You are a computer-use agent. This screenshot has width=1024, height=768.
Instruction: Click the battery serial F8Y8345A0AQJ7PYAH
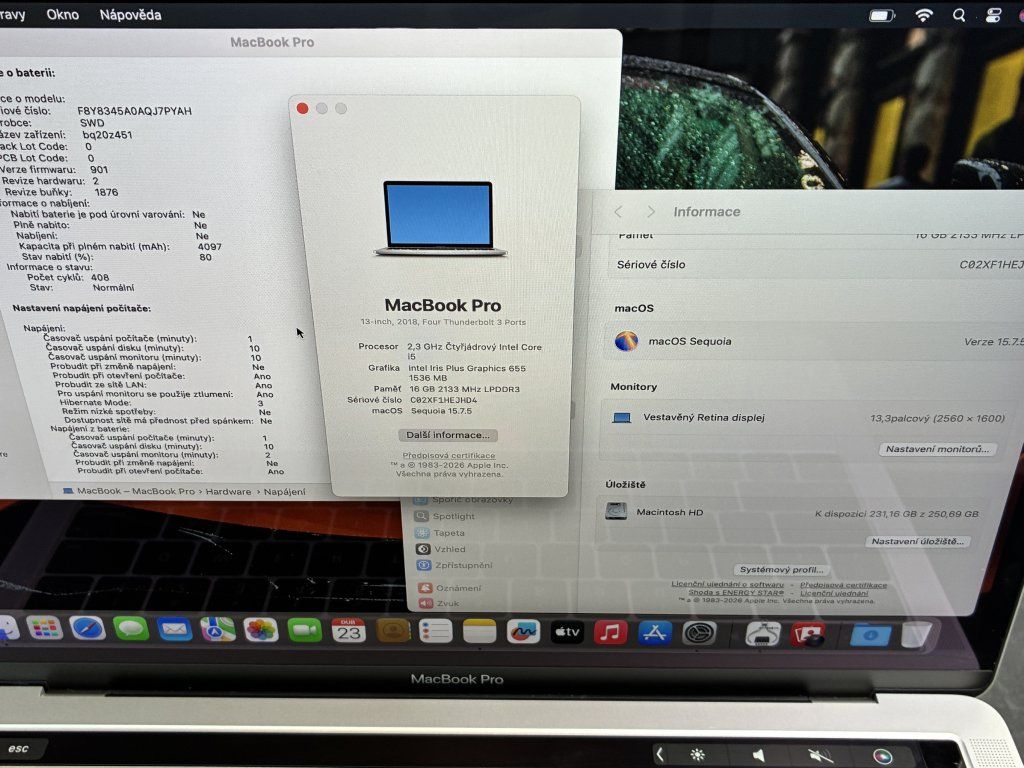click(x=135, y=111)
